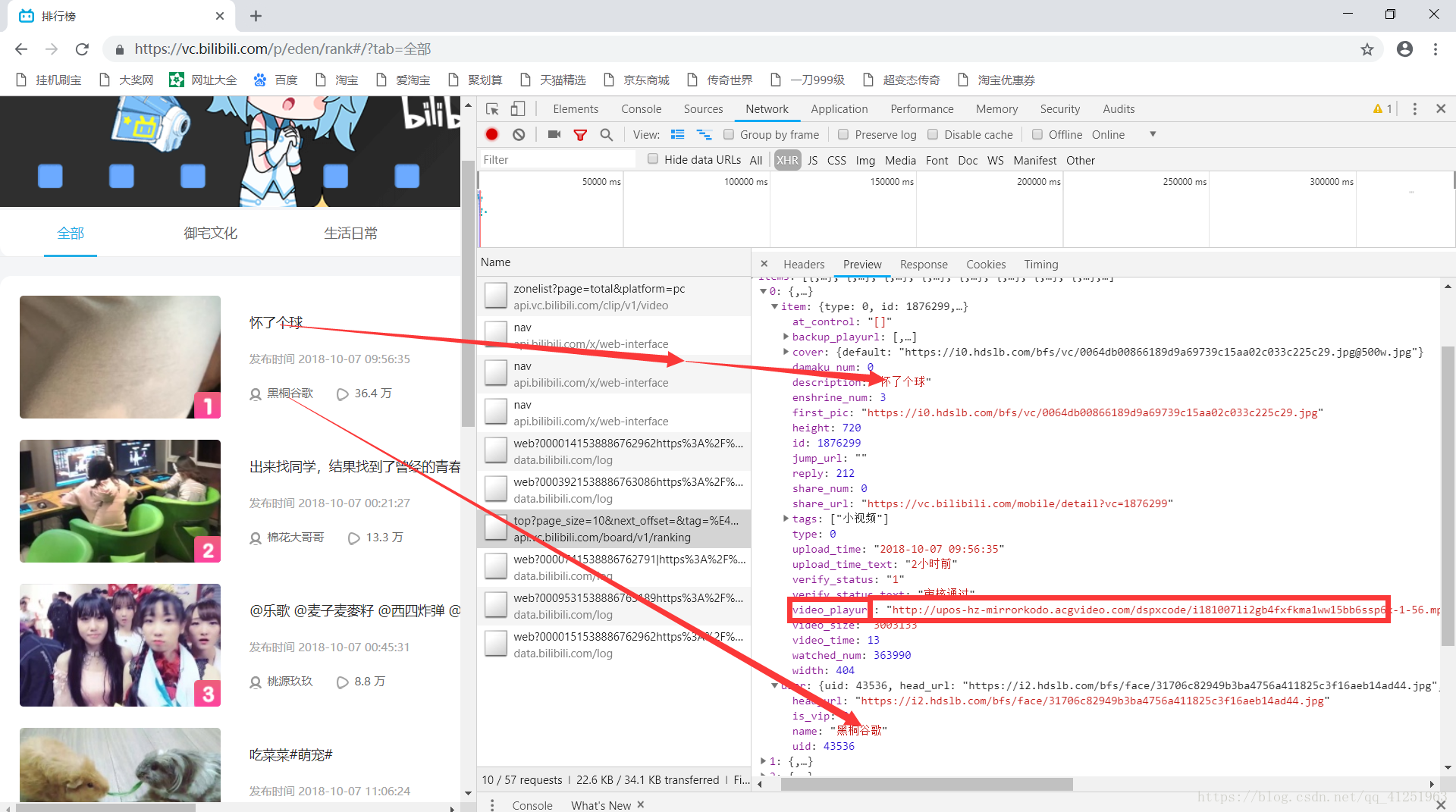1456x812 pixels.
Task: Click the warning count indicator
Action: [1382, 109]
